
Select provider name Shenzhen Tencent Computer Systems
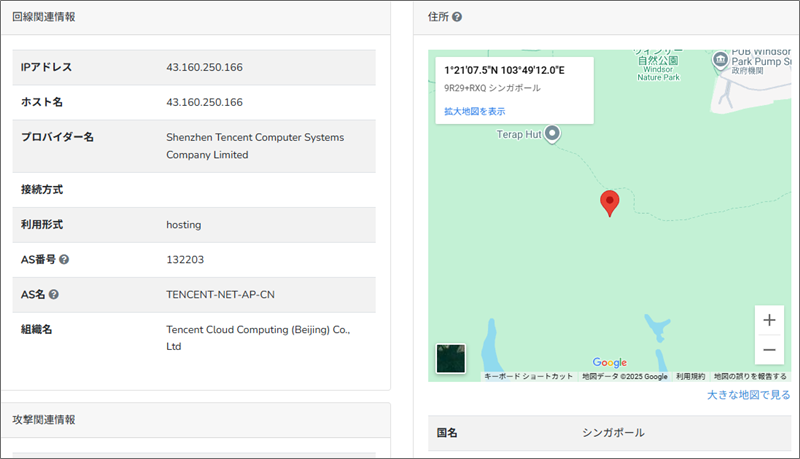[x=255, y=146]
